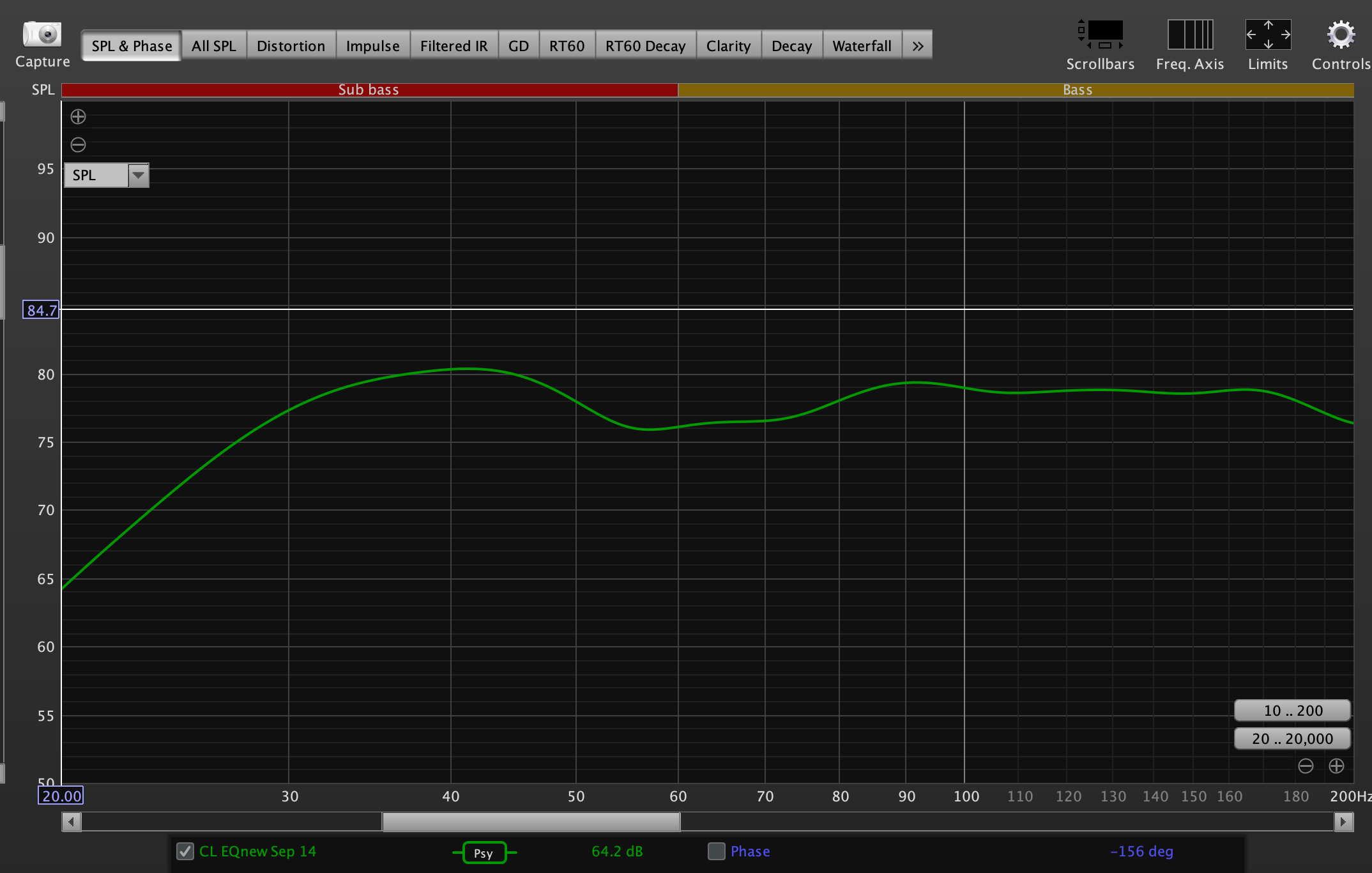This screenshot has height=873, width=1372.
Task: Open the Limits arrows icon
Action: pyautogui.click(x=1268, y=35)
